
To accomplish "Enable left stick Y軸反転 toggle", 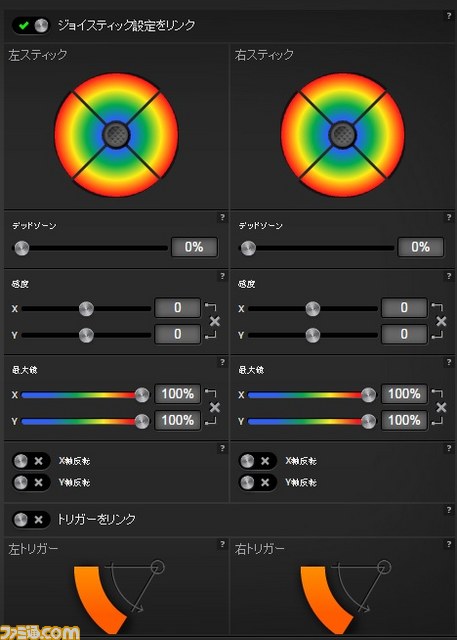I will pyautogui.click(x=31, y=482).
